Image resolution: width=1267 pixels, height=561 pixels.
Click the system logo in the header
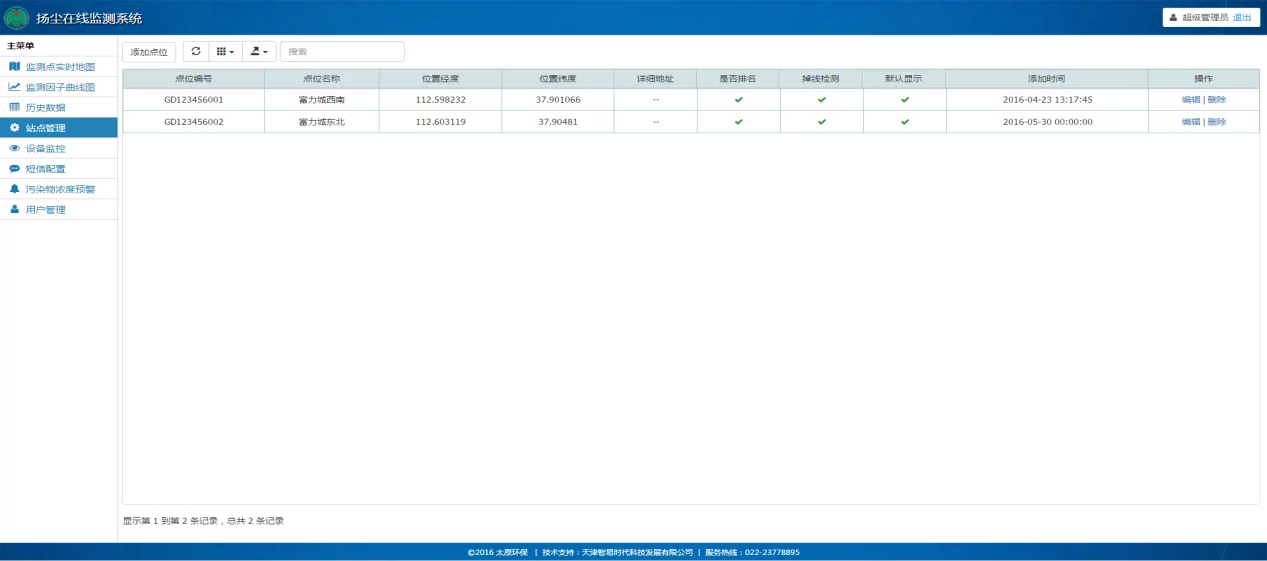17,18
